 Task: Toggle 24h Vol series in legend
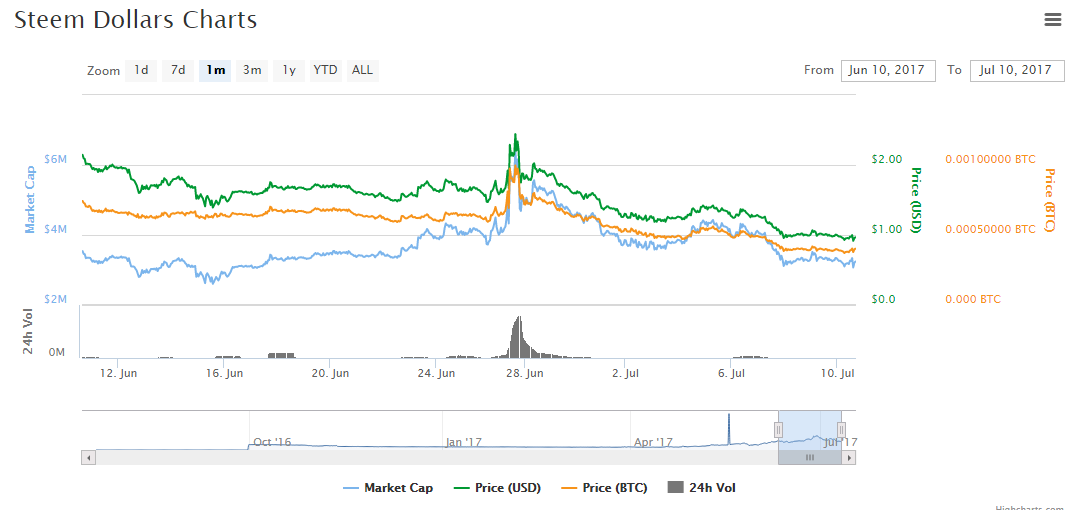(702, 488)
